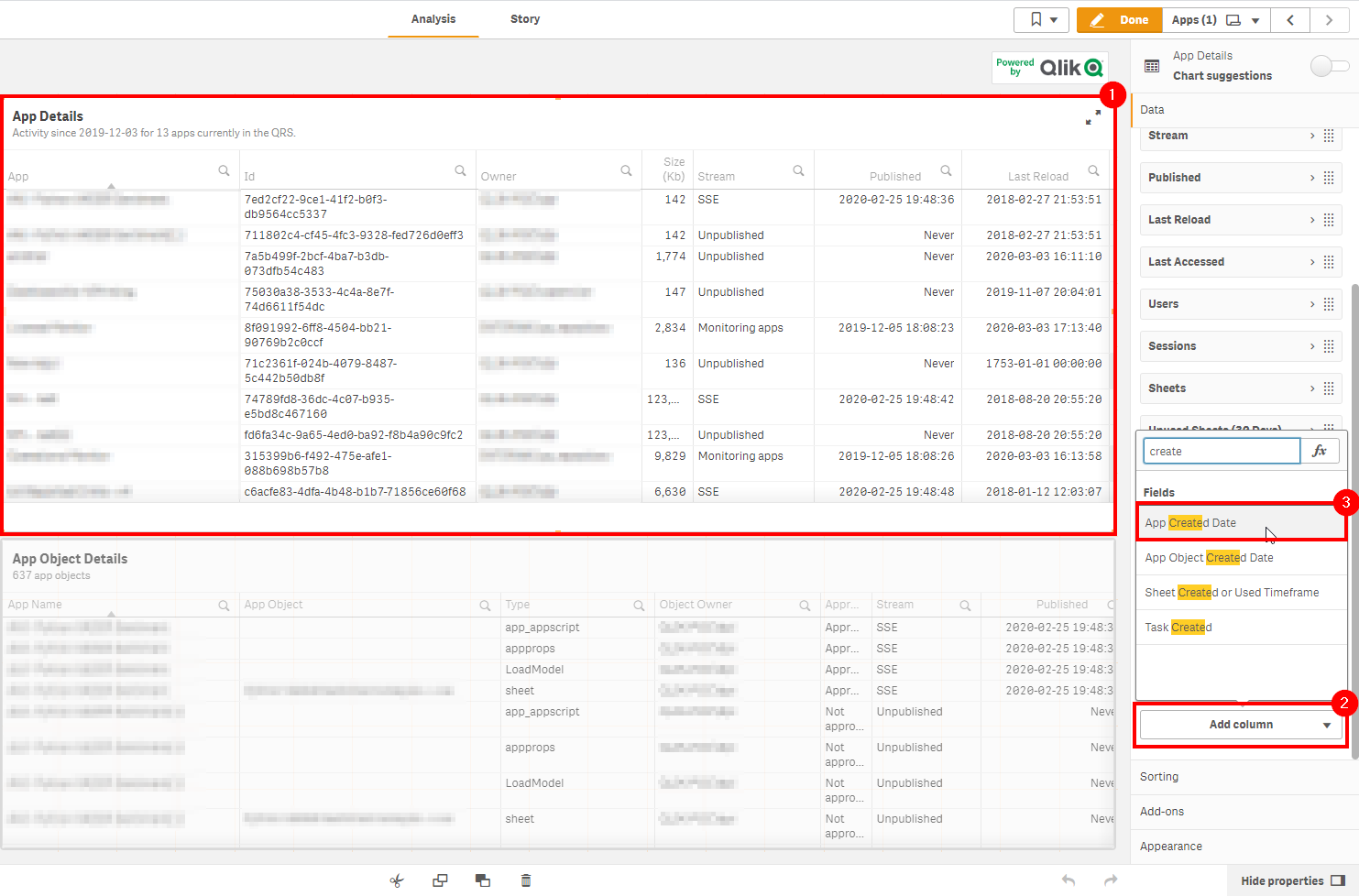The width and height of the screenshot is (1359, 896).
Task: Search the Stream column with its magnifier icon
Action: (x=798, y=170)
